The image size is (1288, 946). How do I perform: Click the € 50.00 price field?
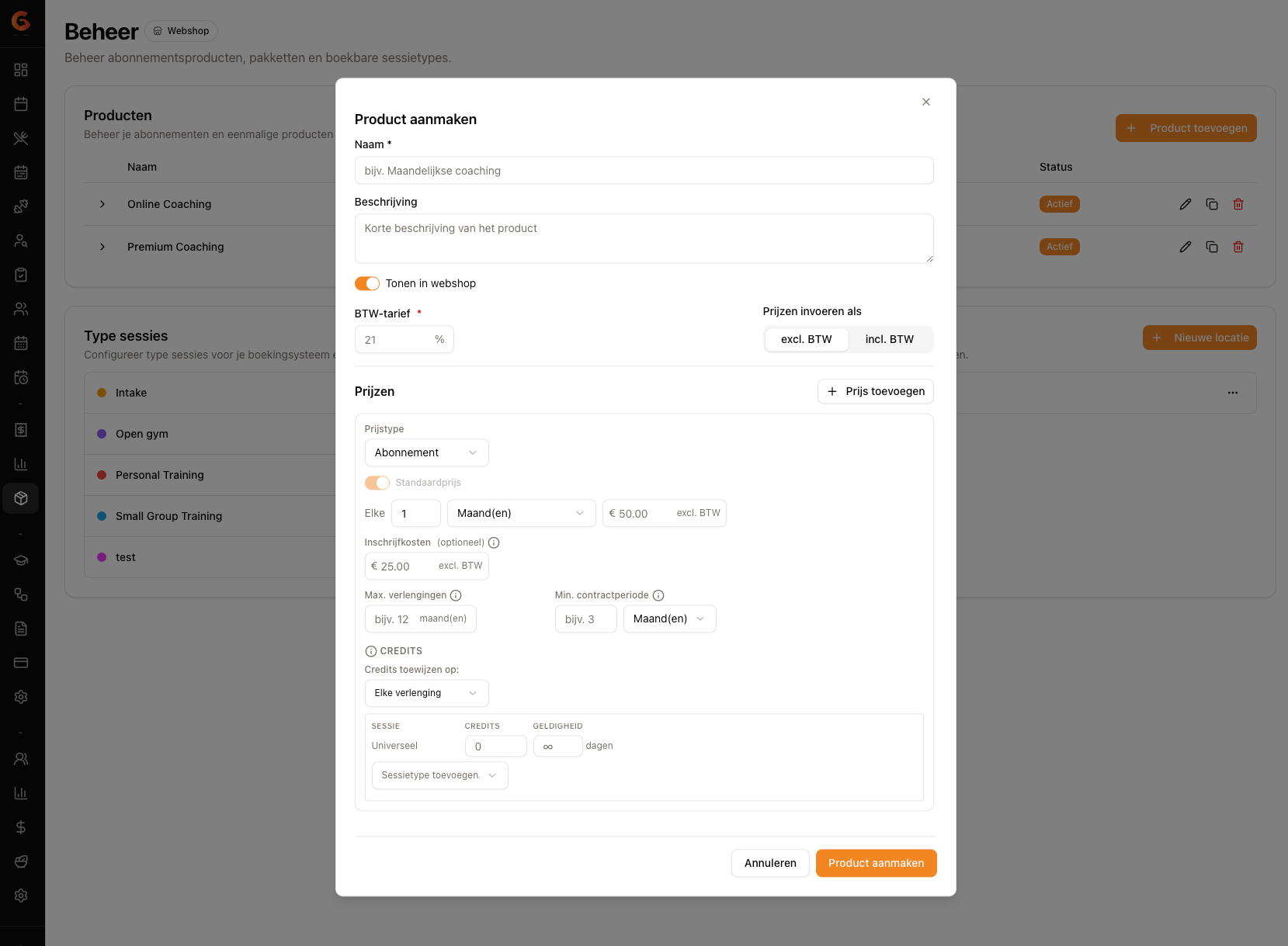click(x=665, y=513)
